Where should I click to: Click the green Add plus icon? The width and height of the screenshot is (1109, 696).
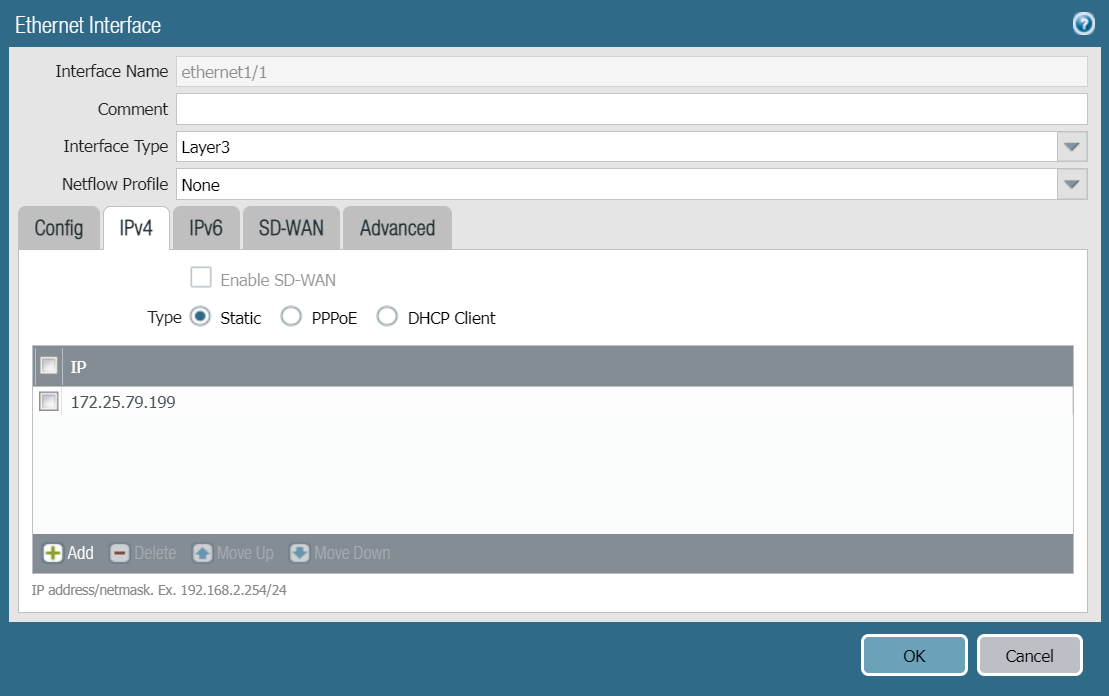coord(53,553)
